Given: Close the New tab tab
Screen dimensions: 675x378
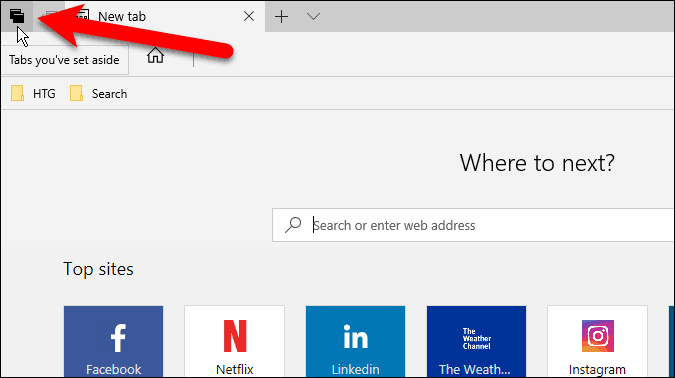Looking at the screenshot, I should click(x=249, y=16).
